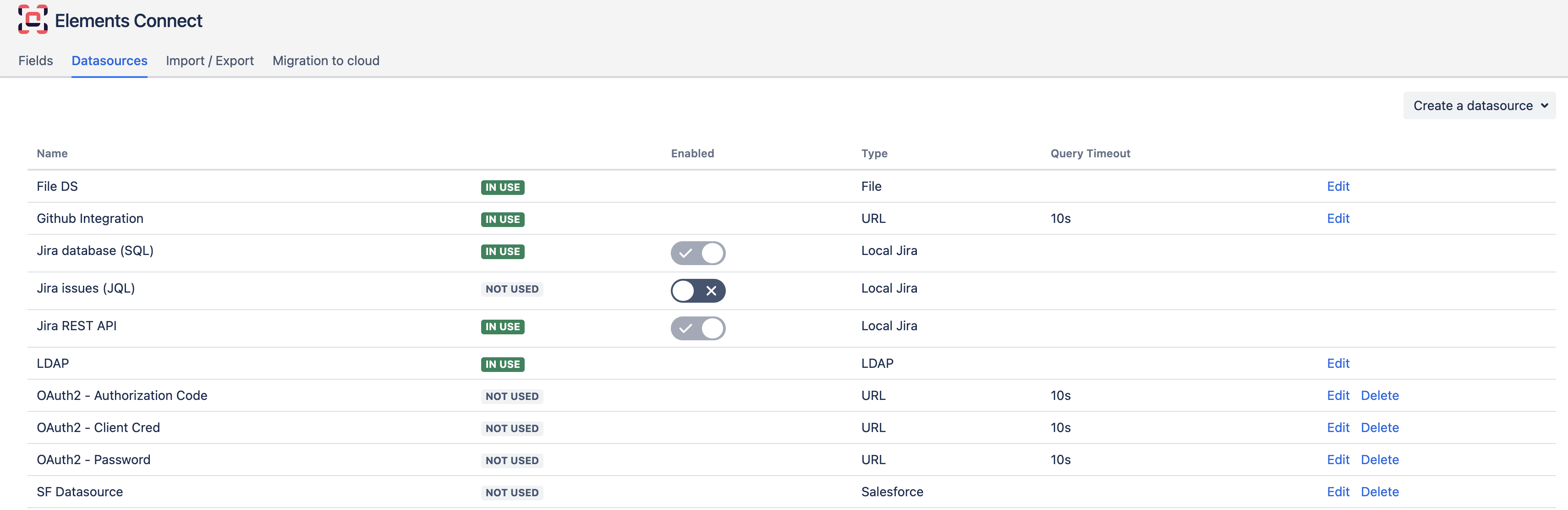
Task: Delete OAuth2 - Password datasource
Action: 1380,460
